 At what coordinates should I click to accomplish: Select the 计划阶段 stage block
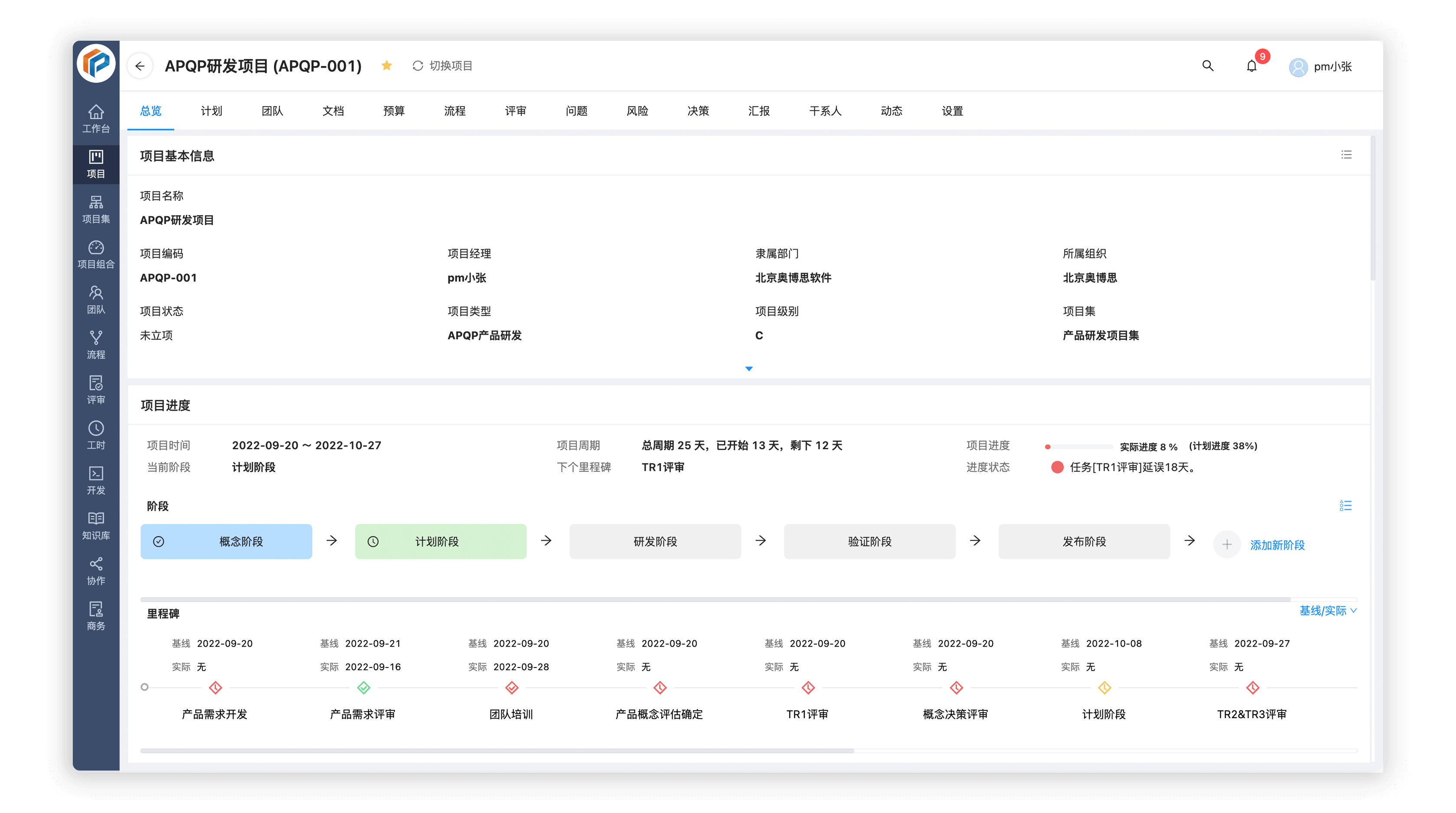pos(441,541)
